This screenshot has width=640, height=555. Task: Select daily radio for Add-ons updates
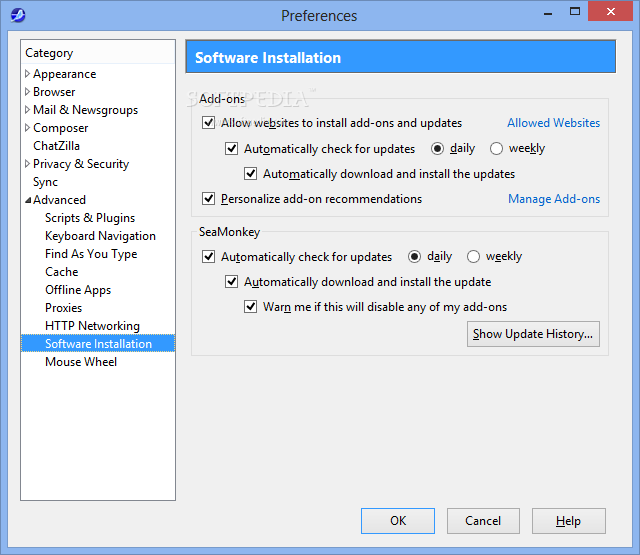(437, 149)
